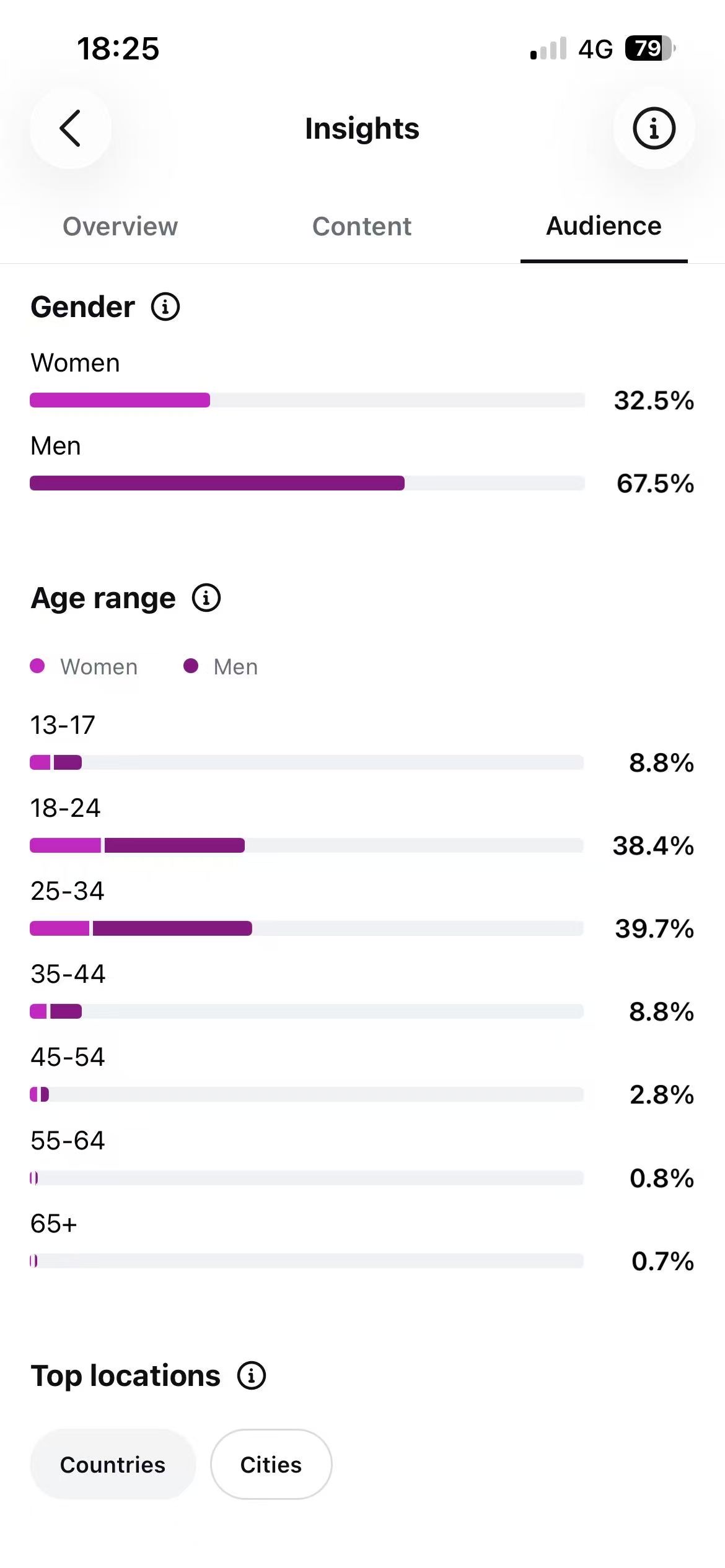Open the Insights info icon at top right
This screenshot has height=1568, width=725.
[654, 128]
